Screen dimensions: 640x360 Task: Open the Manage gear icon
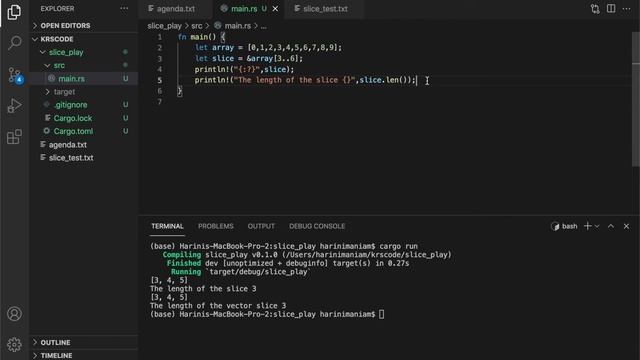[x=14, y=344]
